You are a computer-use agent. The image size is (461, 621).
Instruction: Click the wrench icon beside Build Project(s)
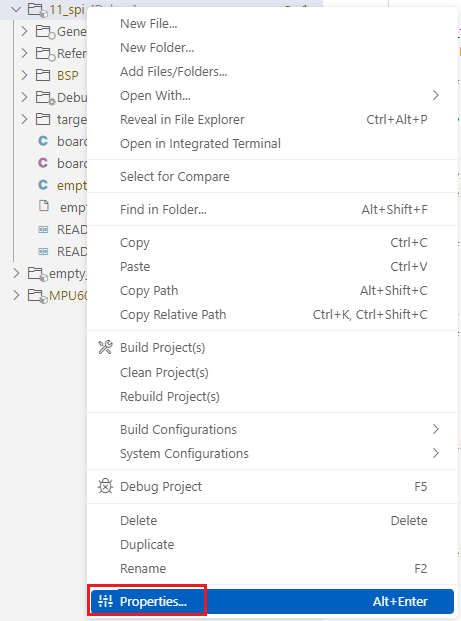(105, 347)
